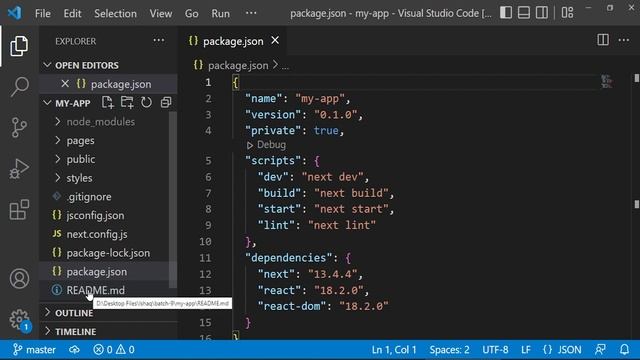Screen dimensions: 640x360
Task: Open the Go menu
Action: [x=191, y=13]
